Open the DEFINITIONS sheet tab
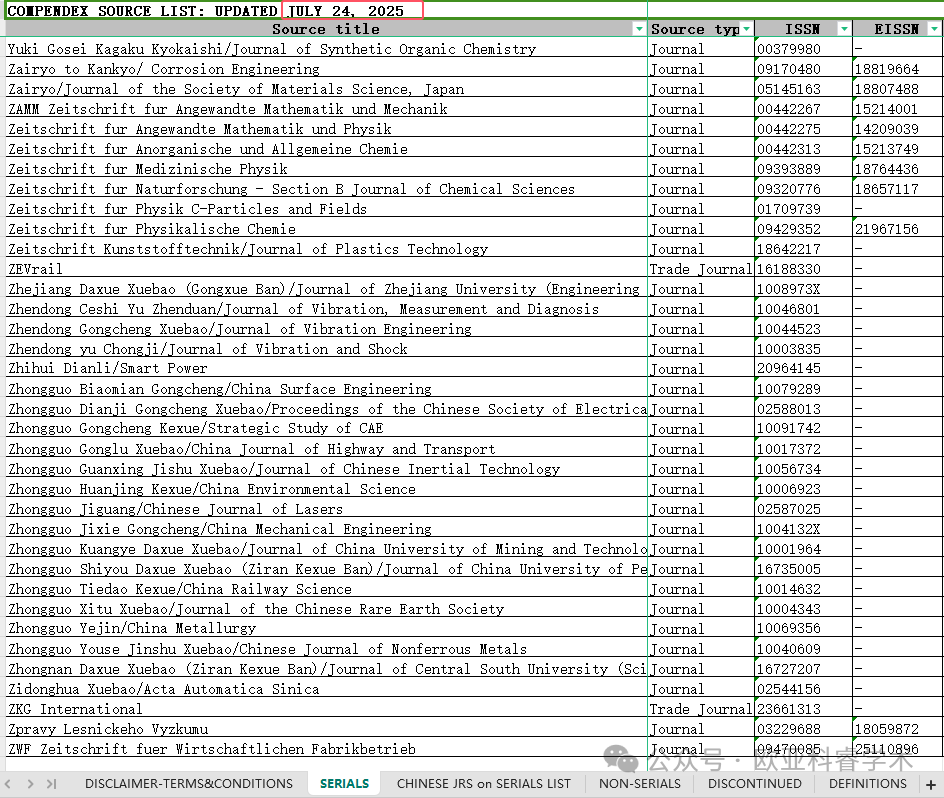This screenshot has width=944, height=798. pos(868,784)
